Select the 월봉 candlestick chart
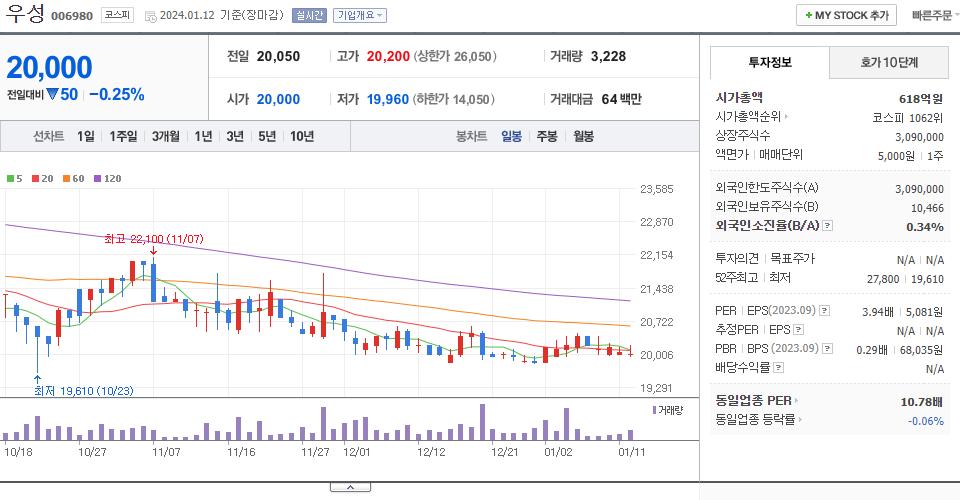 click(x=583, y=136)
